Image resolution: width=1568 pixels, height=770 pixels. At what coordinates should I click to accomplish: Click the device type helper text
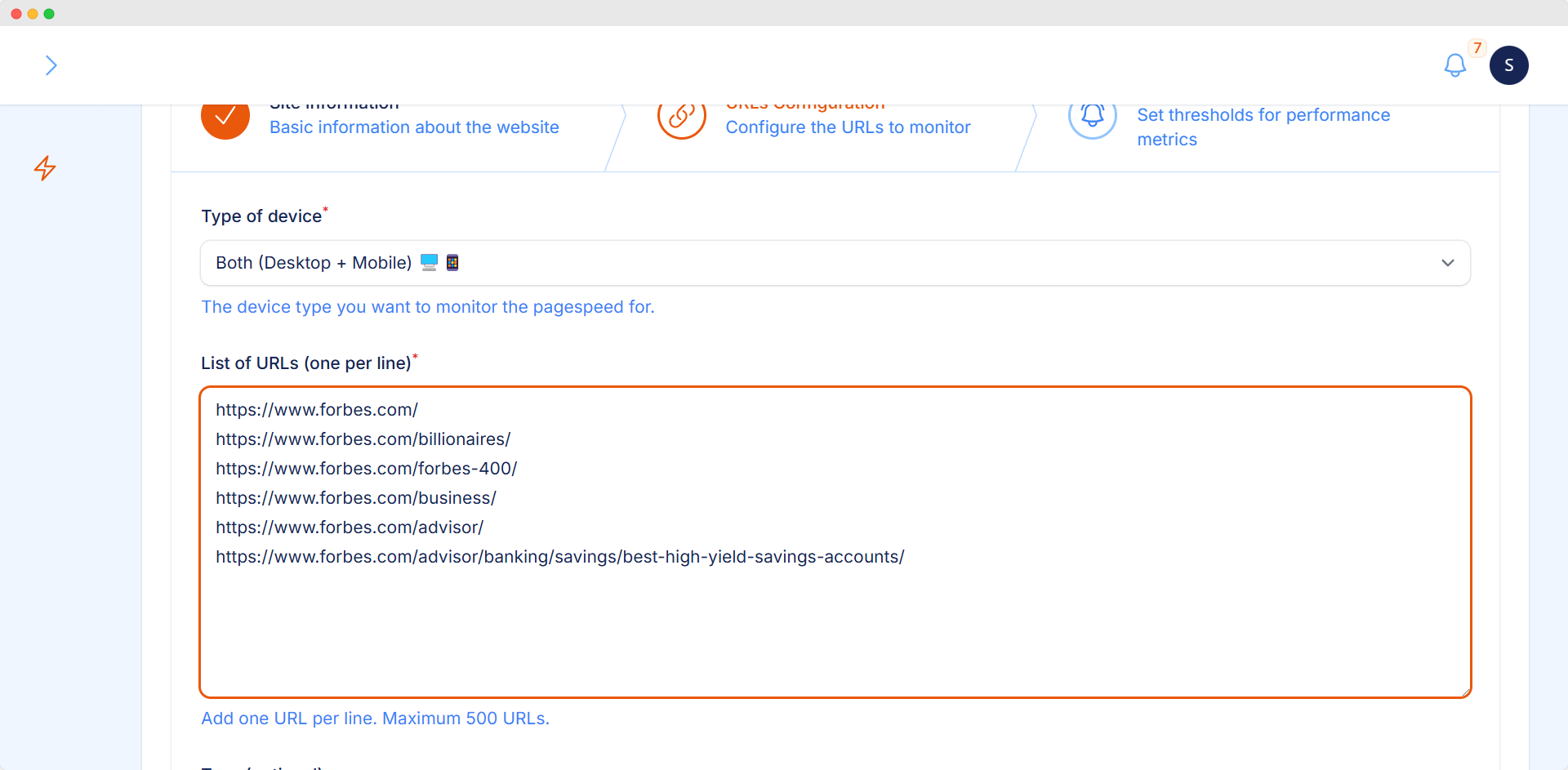click(x=427, y=307)
